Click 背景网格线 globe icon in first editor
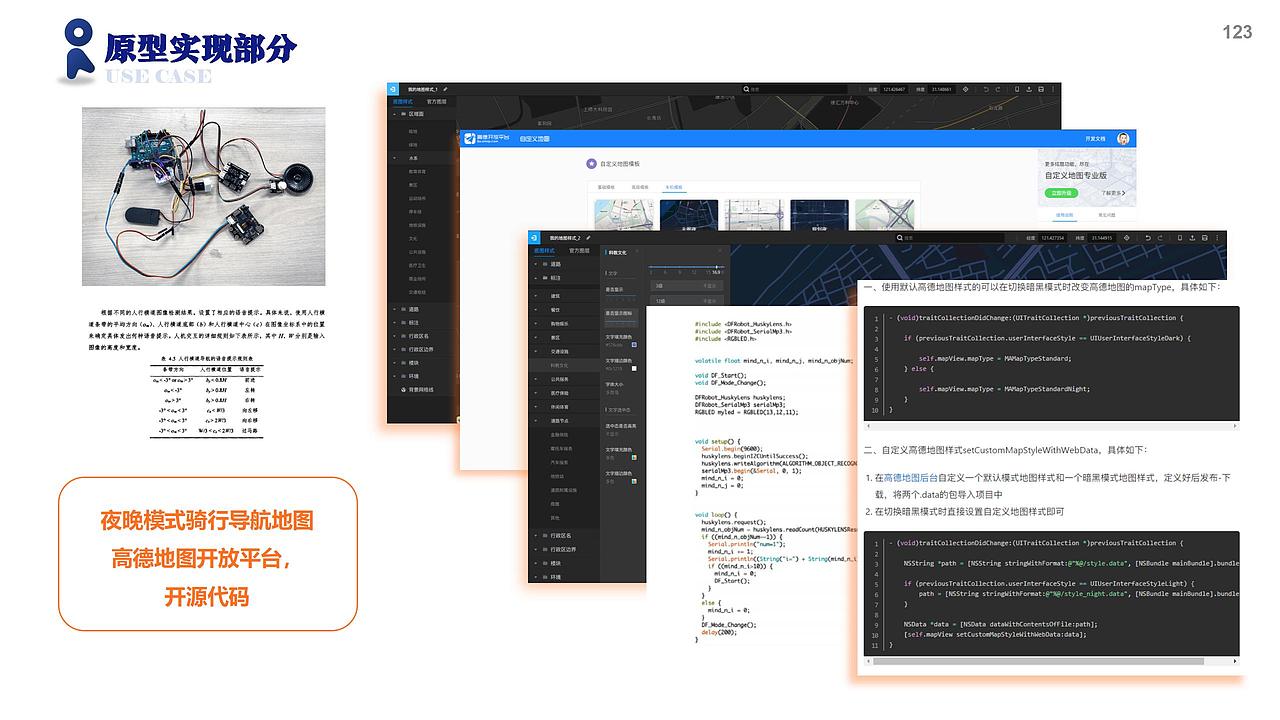Viewport: 1280px width, 720px height. click(x=404, y=389)
